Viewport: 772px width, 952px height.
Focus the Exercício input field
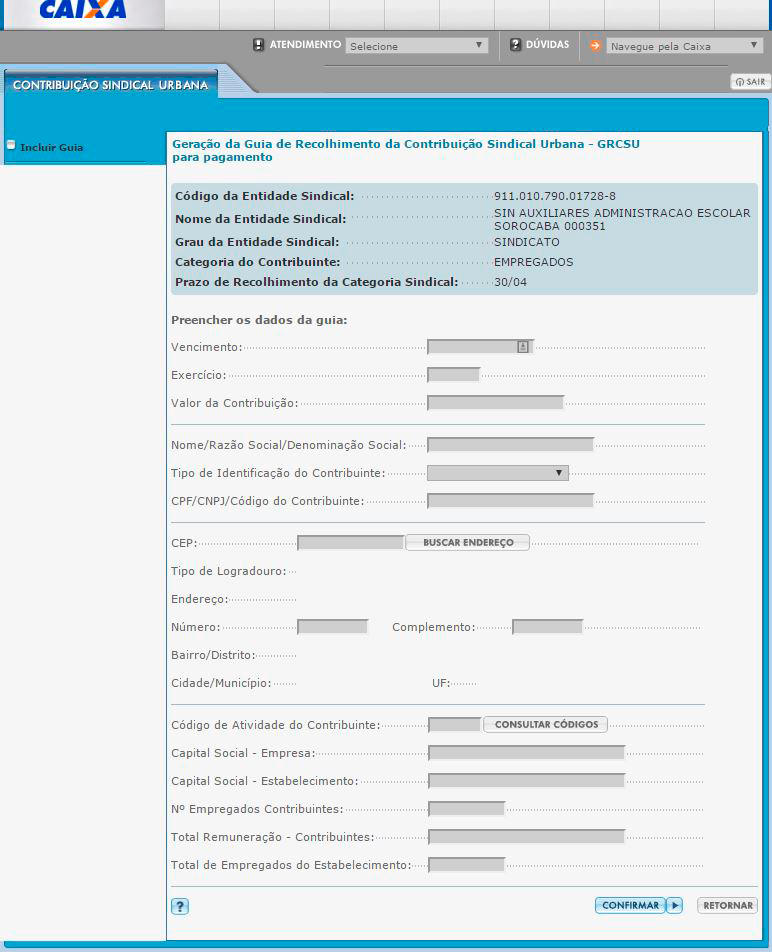[x=453, y=375]
